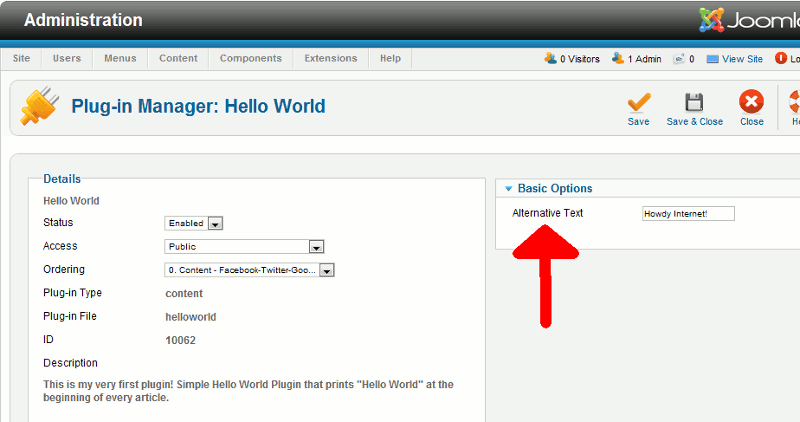Click the Plug-in Manager: Hello World title
The image size is (800, 422).
click(x=198, y=106)
